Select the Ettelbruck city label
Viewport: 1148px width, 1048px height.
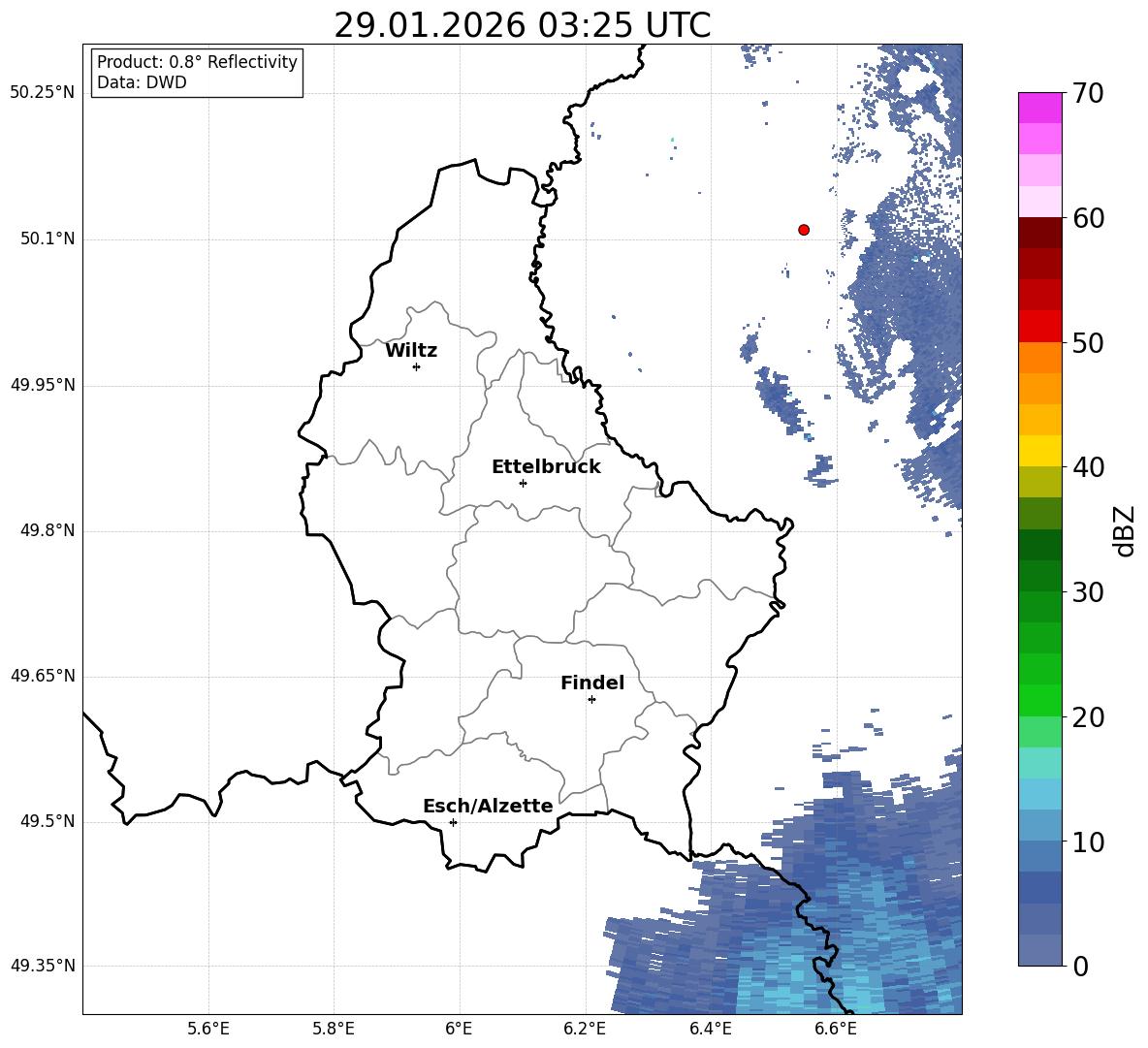(546, 467)
